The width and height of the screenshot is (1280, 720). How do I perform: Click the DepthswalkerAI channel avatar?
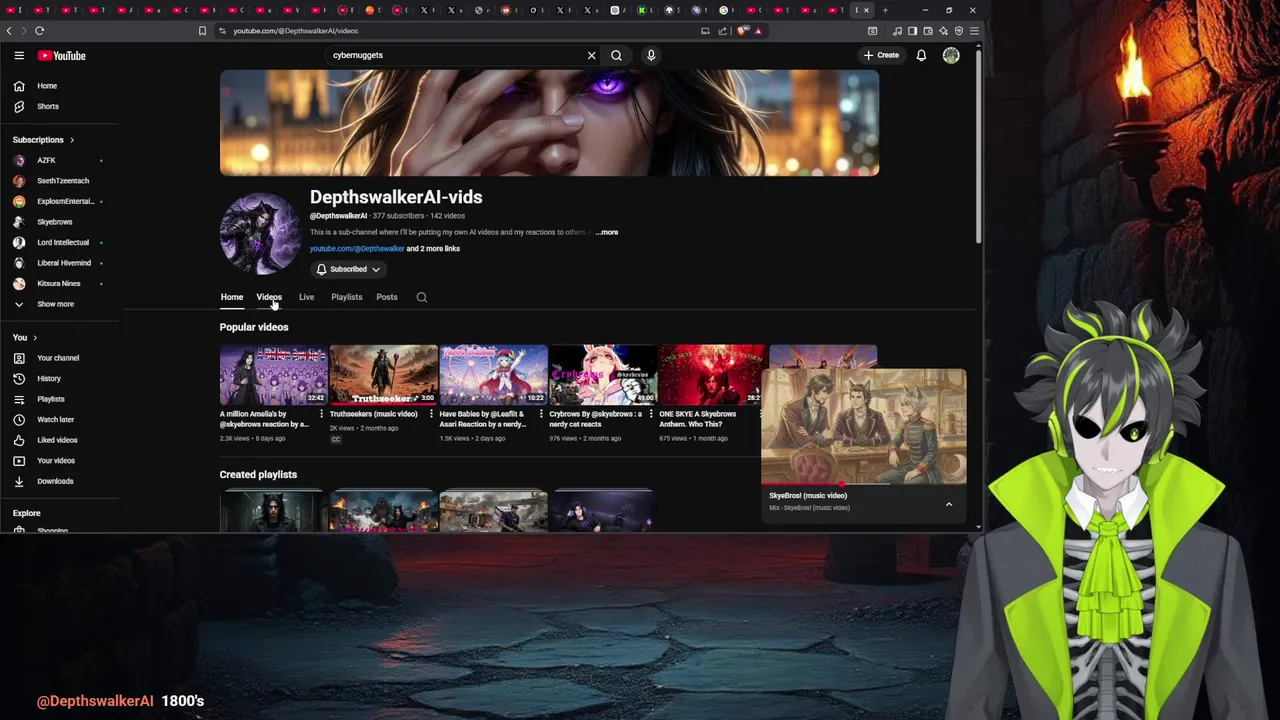coord(260,234)
